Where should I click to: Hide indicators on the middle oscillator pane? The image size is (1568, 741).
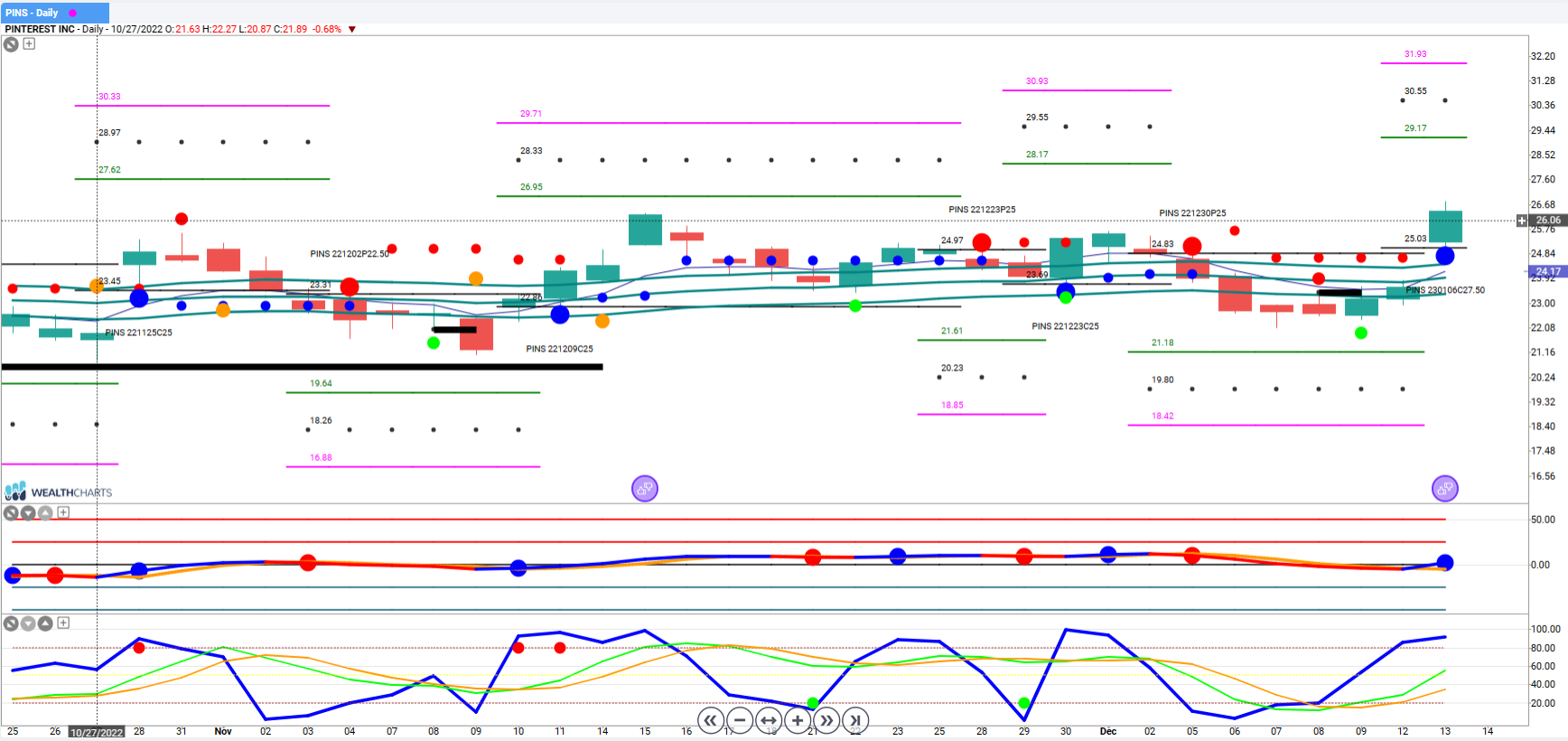coord(11,512)
